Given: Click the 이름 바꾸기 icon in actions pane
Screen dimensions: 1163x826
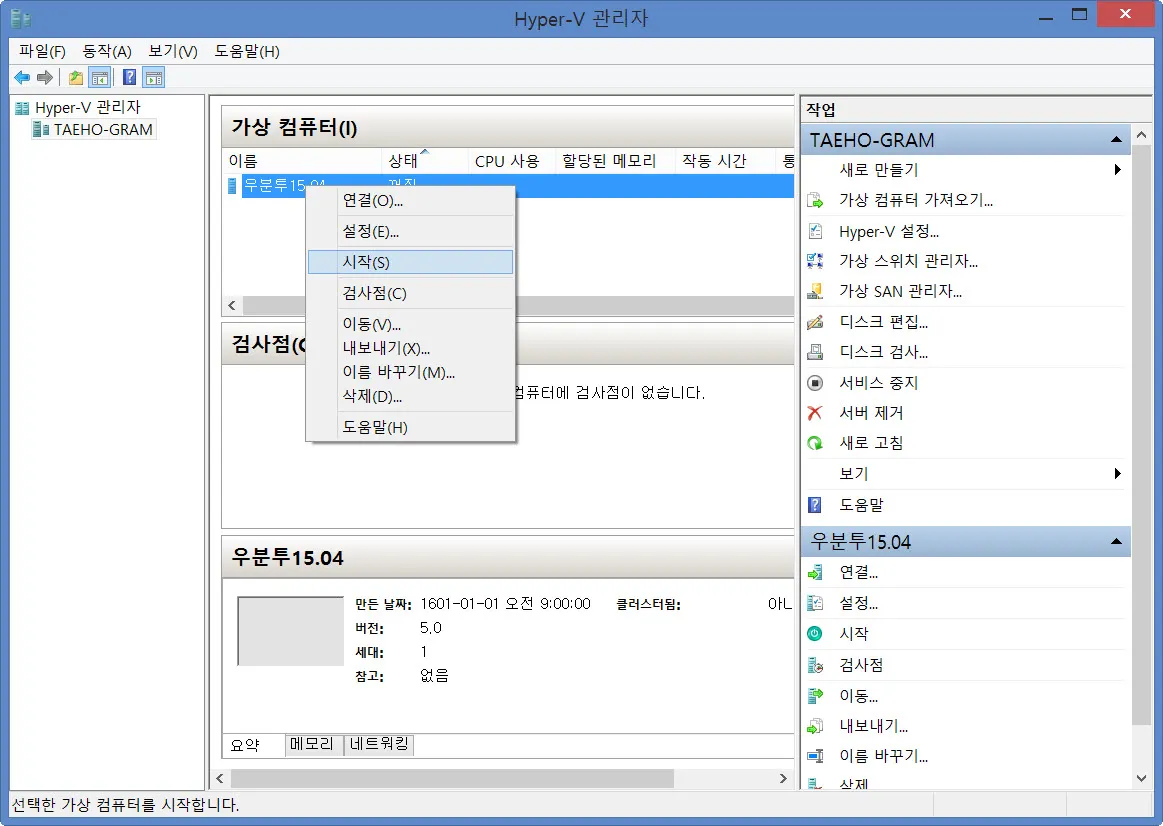Looking at the screenshot, I should 815,756.
